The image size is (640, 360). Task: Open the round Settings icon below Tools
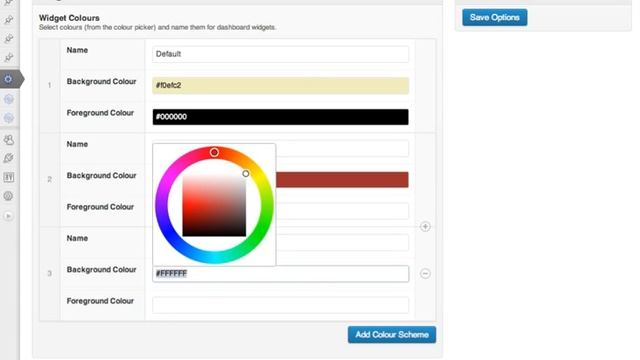tap(9, 196)
